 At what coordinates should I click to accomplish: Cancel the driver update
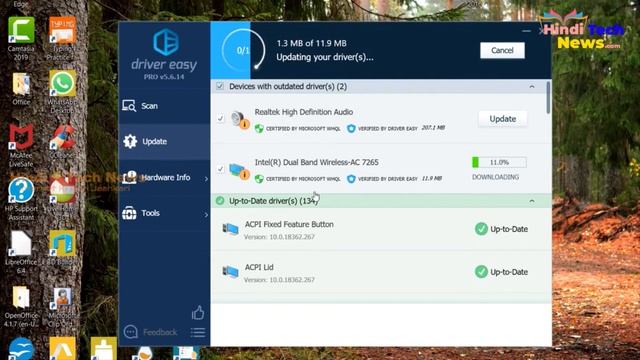(x=502, y=51)
